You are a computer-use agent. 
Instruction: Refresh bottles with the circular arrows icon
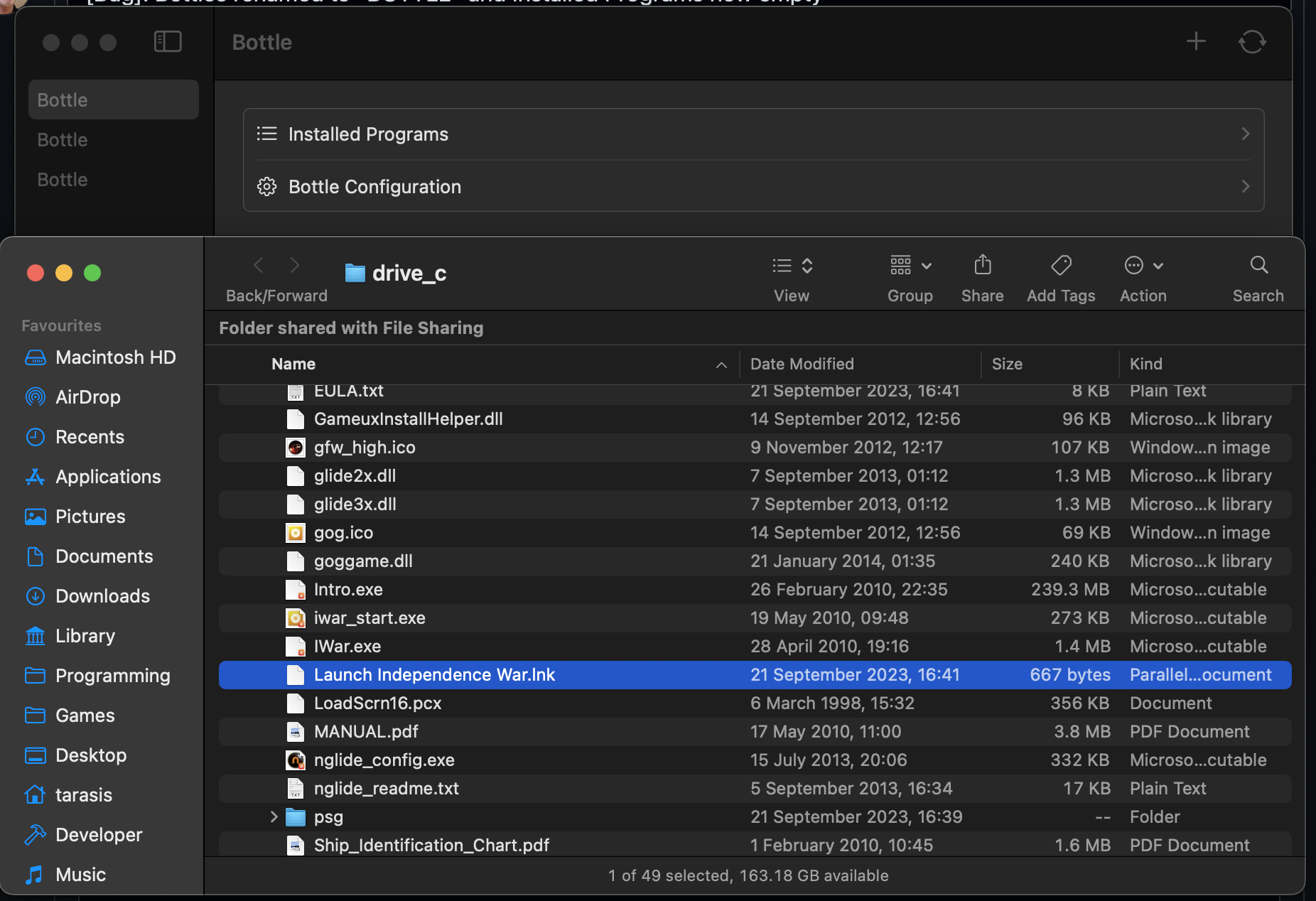pos(1252,42)
